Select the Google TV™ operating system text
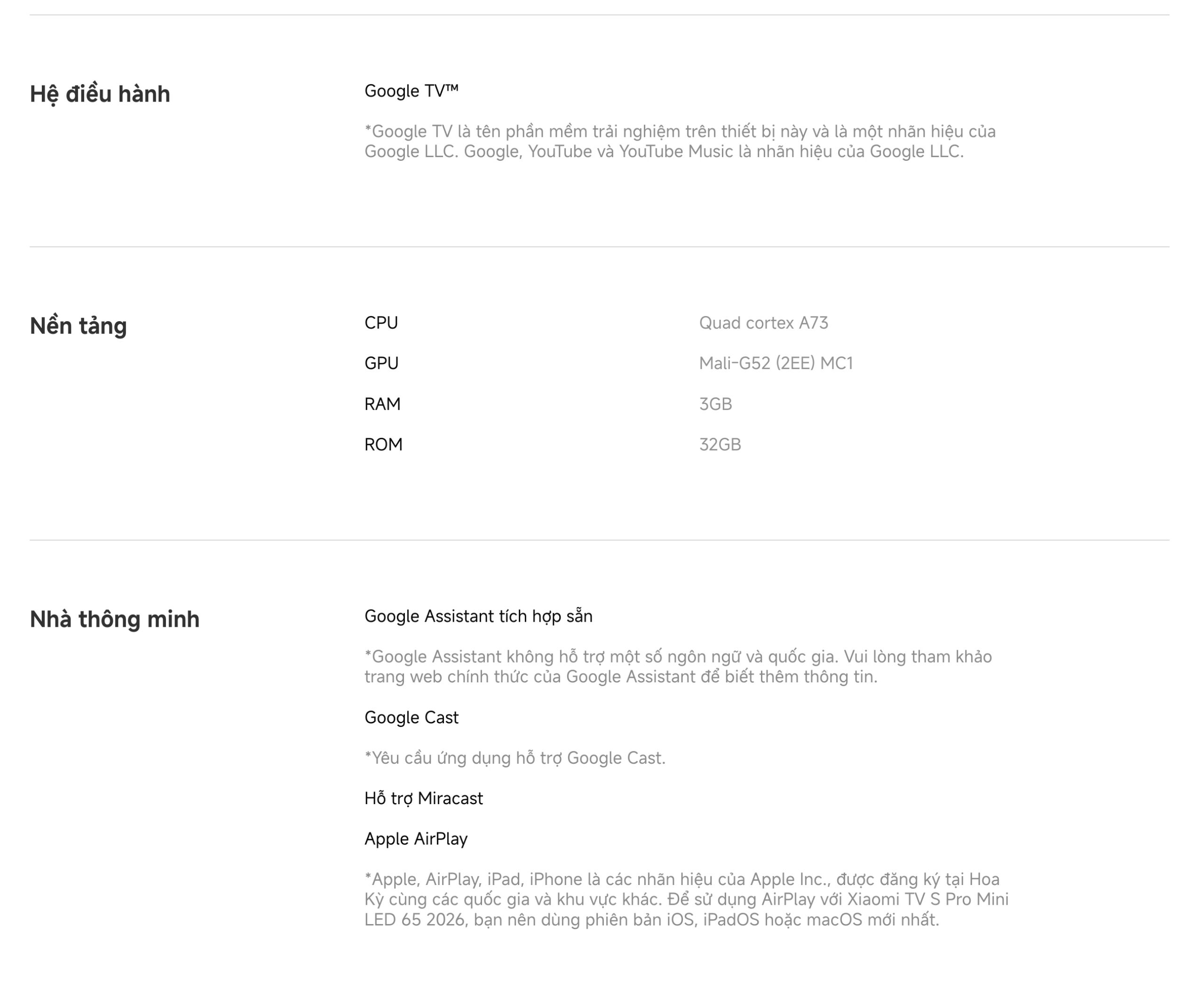The image size is (1204, 1004). tap(411, 91)
